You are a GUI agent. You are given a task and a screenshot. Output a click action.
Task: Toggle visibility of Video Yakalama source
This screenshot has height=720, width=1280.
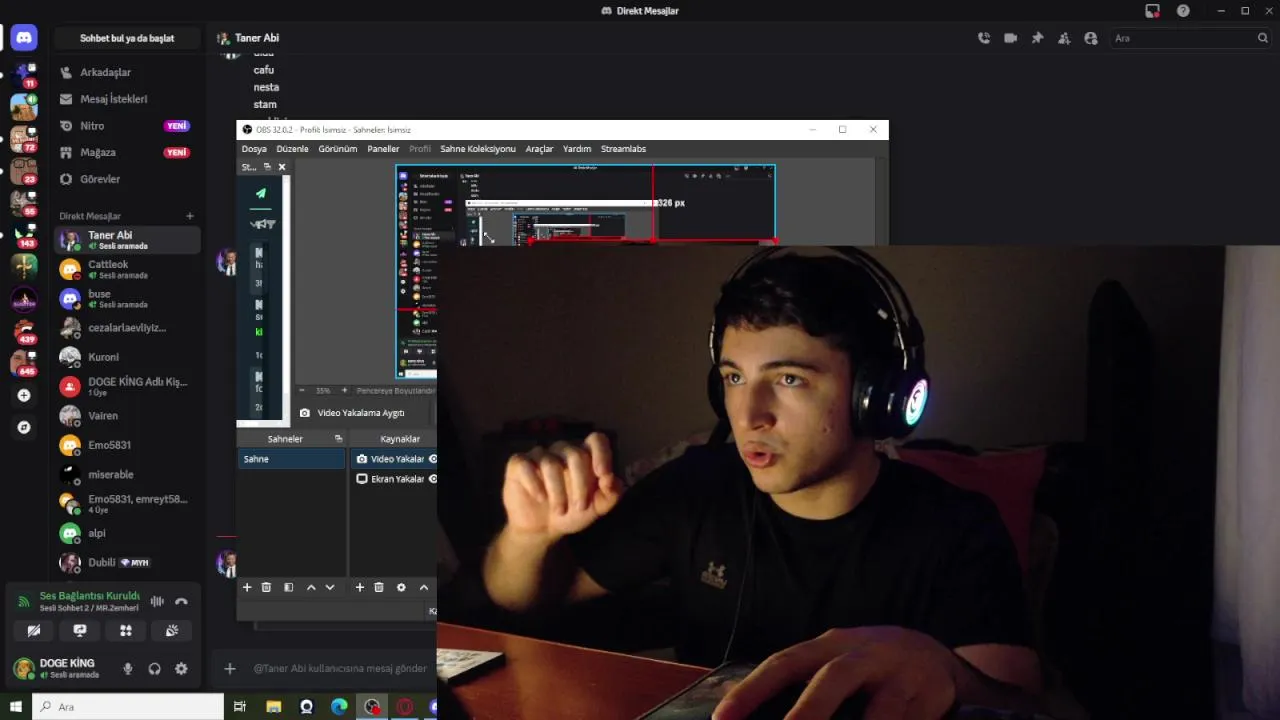[x=433, y=459]
